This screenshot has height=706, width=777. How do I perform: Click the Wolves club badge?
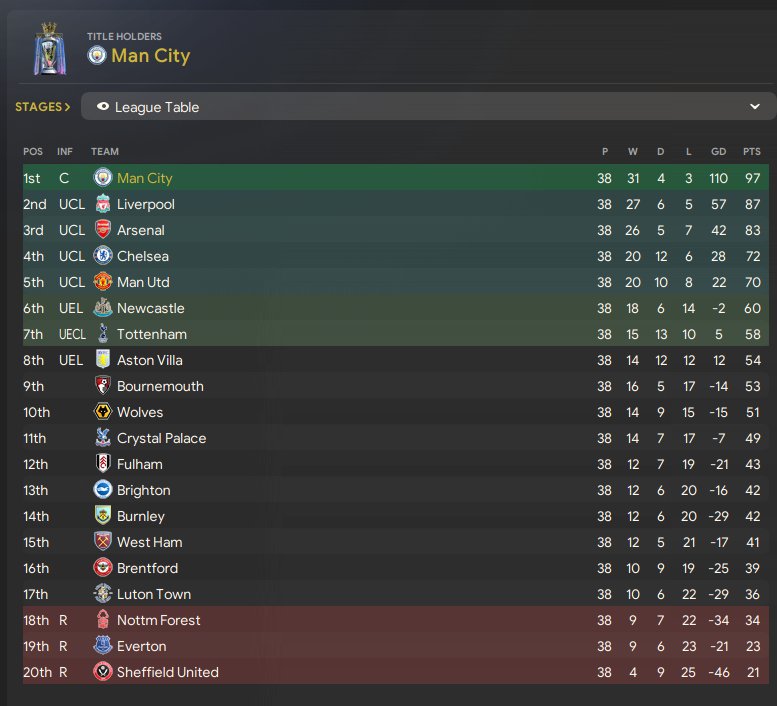[103, 412]
